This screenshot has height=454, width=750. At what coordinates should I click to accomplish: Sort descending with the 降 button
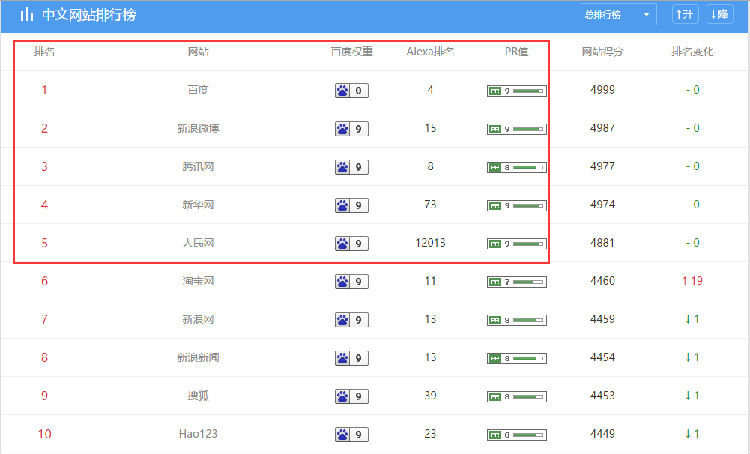coord(719,15)
